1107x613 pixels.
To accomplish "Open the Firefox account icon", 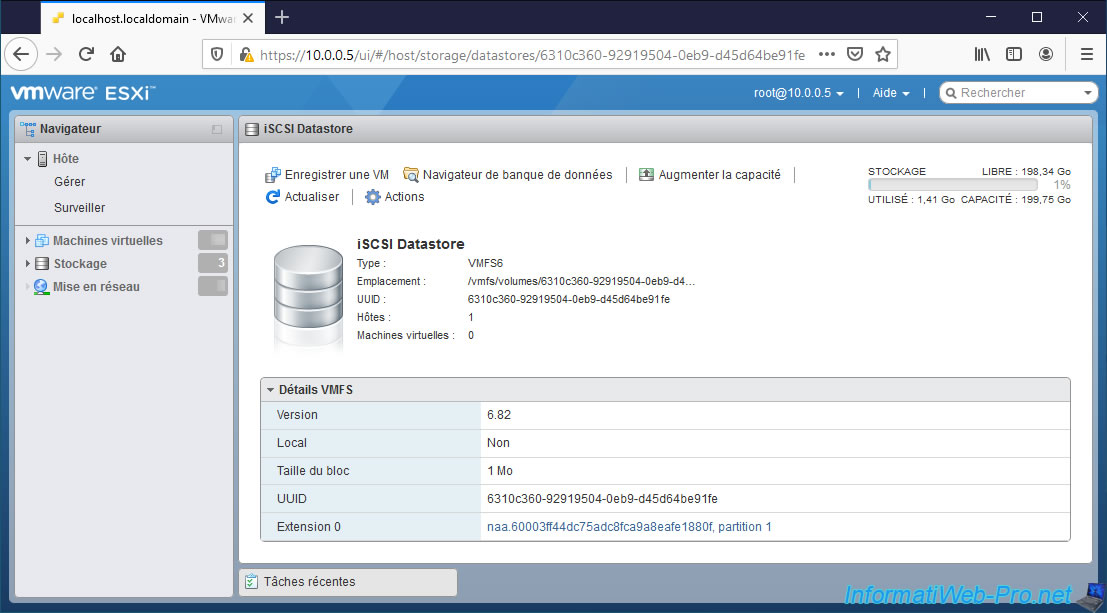I will (x=1046, y=54).
